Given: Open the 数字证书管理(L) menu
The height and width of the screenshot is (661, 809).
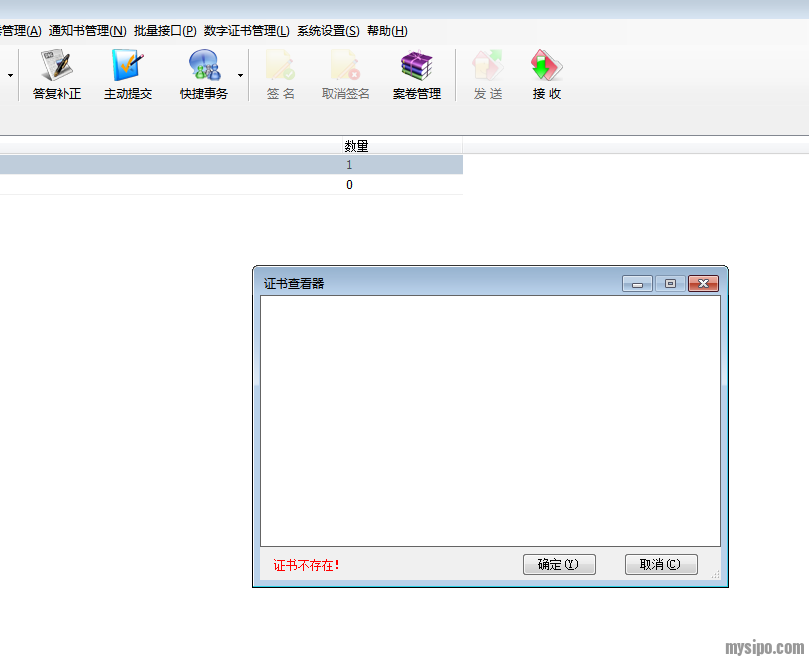Looking at the screenshot, I should coord(247,31).
